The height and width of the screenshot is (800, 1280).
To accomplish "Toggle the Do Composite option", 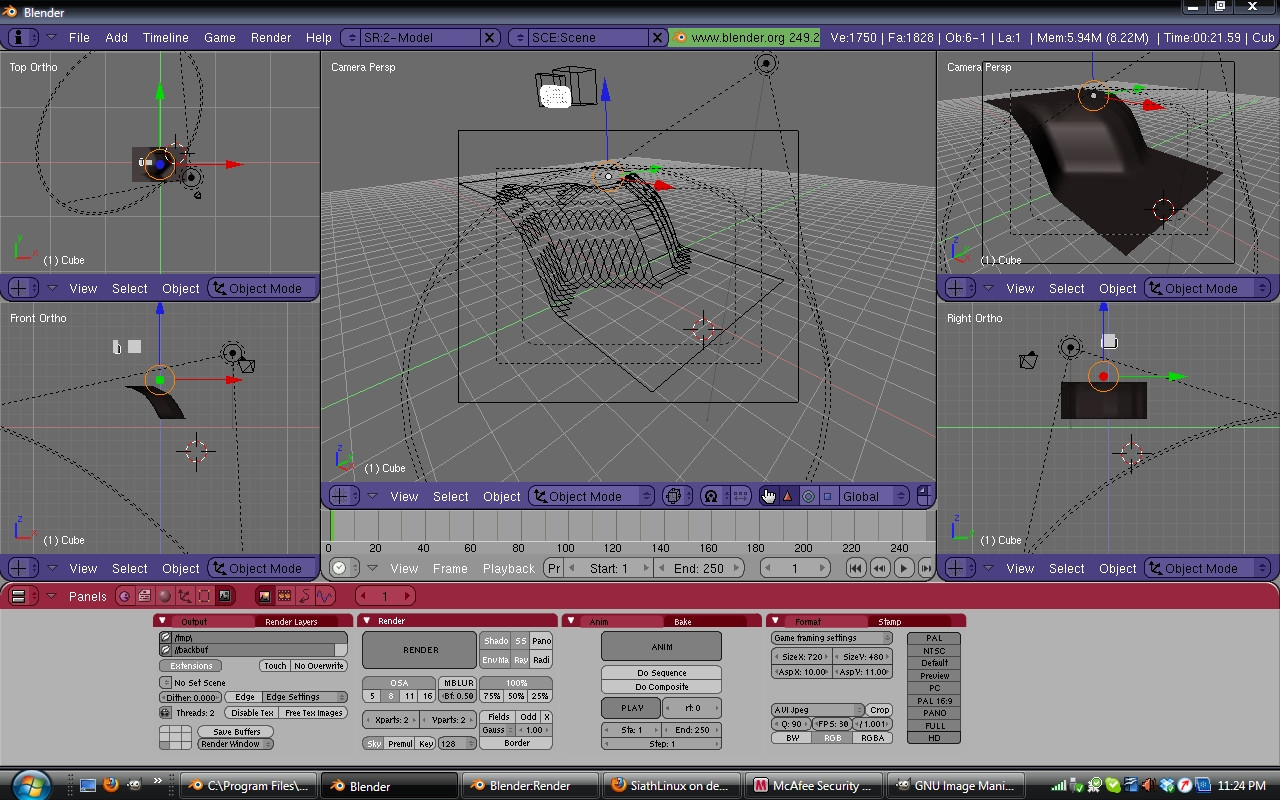I will click(662, 687).
